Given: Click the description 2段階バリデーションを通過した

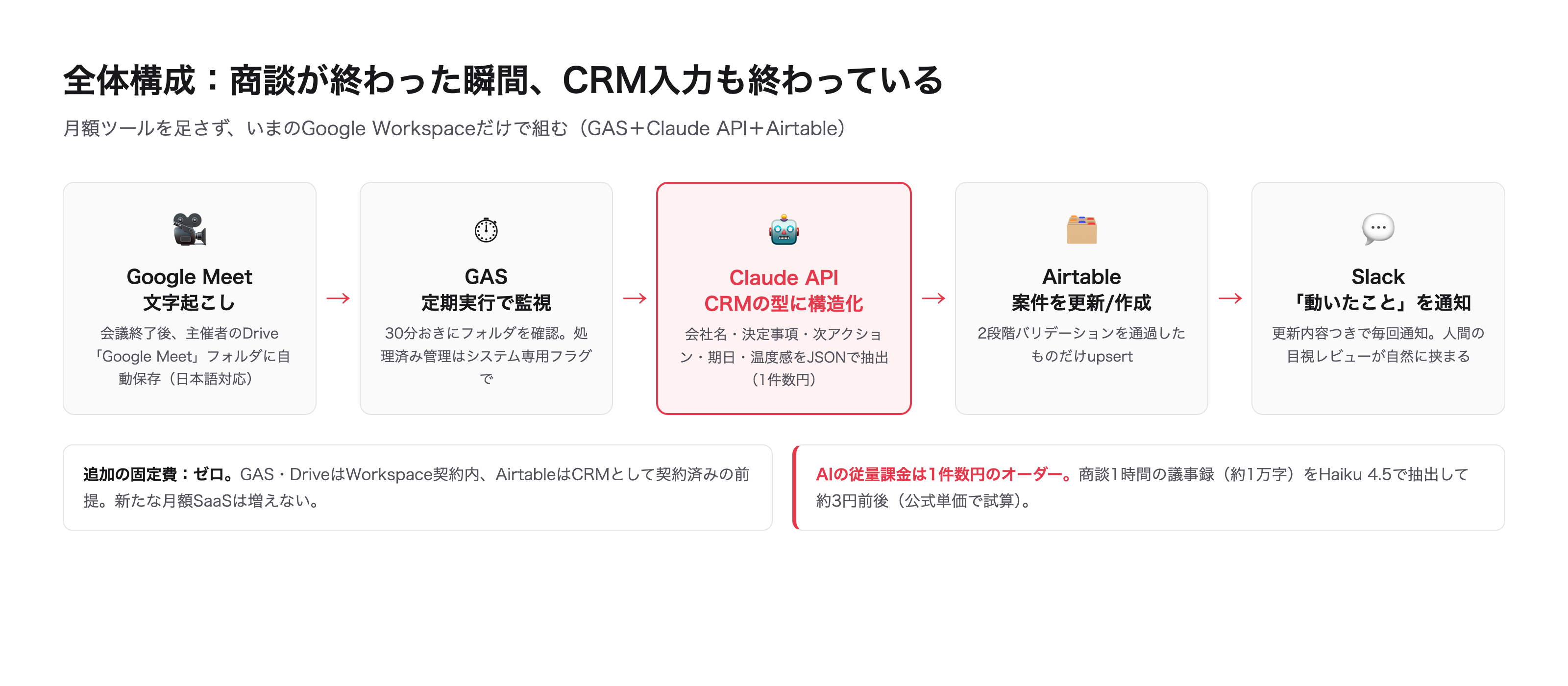Looking at the screenshot, I should coord(1081,344).
